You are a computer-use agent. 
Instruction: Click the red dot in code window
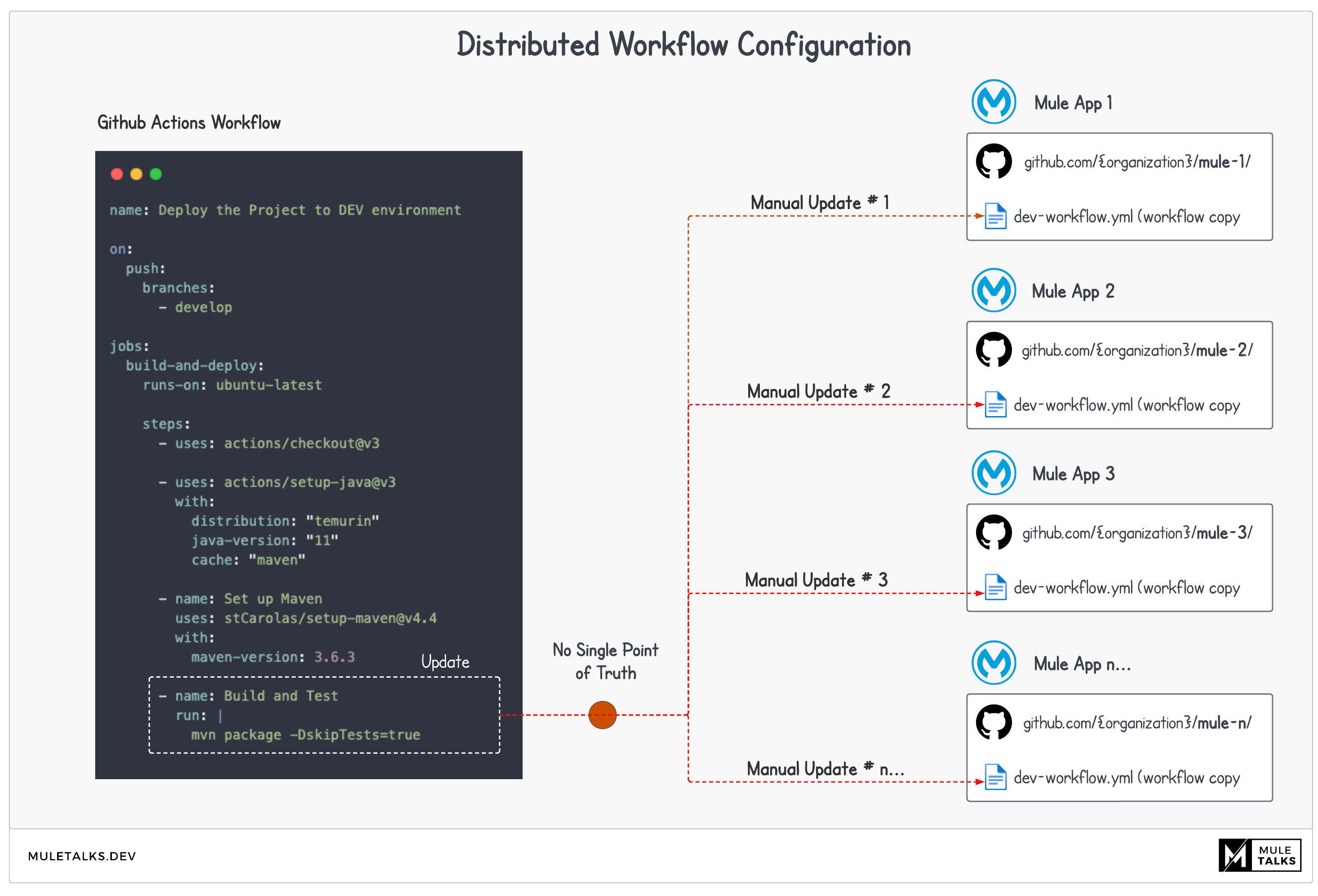coord(117,174)
